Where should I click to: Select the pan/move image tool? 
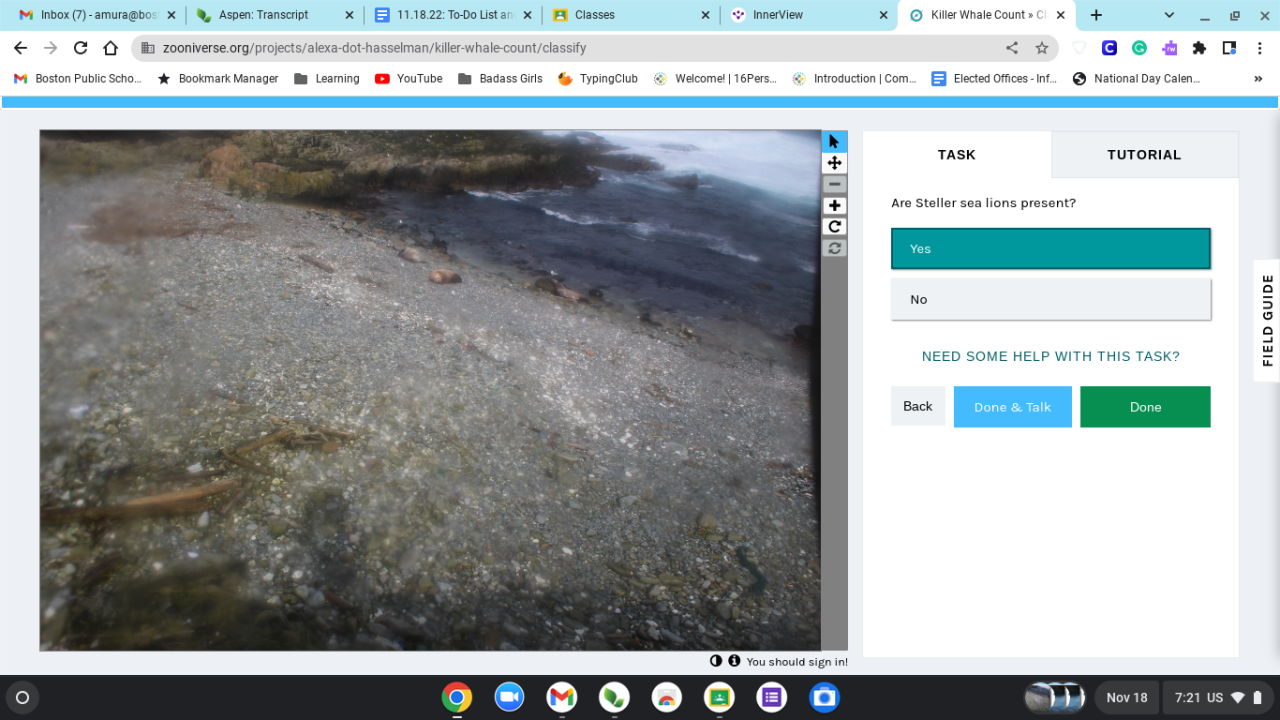[x=834, y=163]
